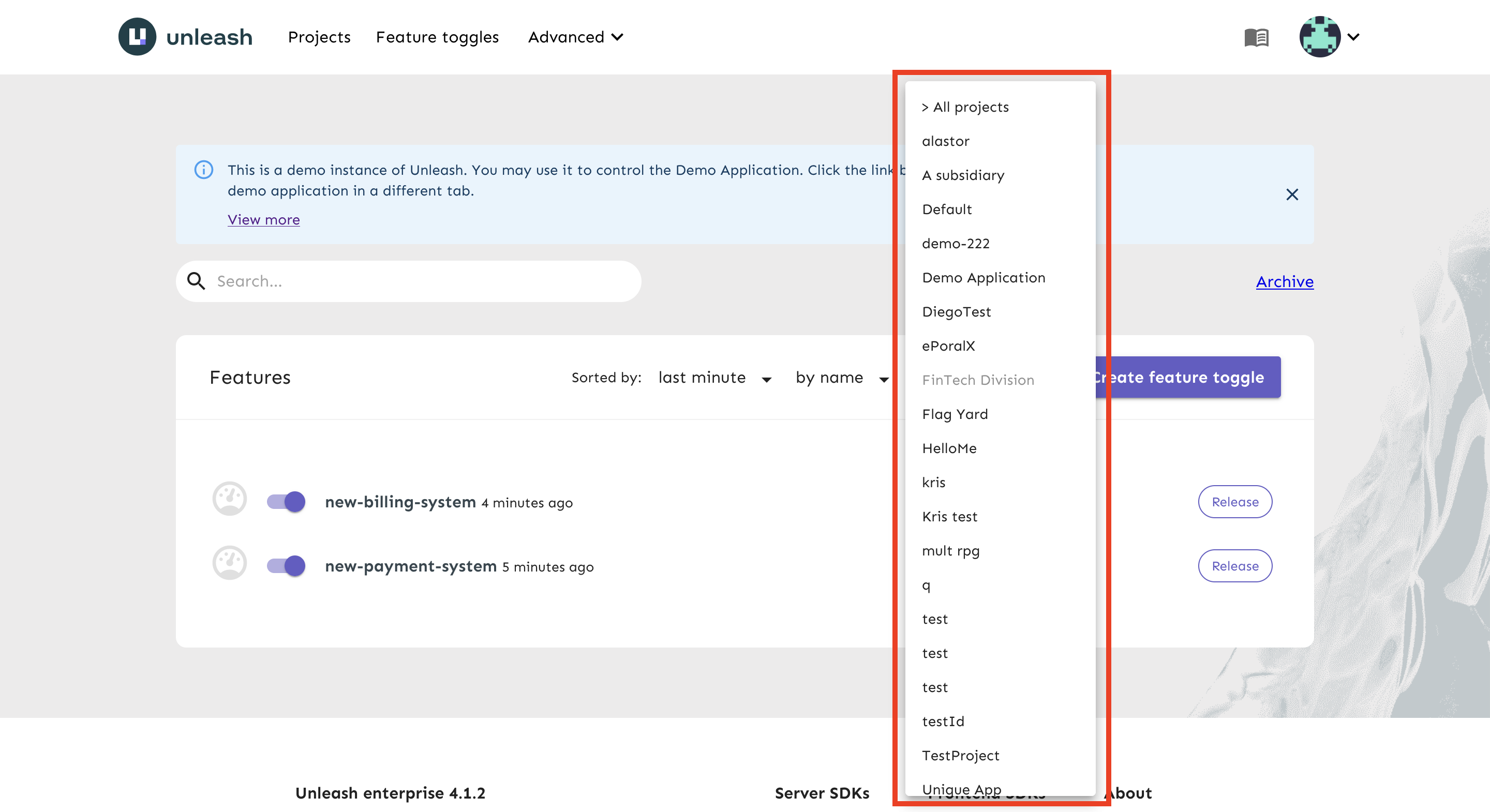Select mult rpg project
The height and width of the screenshot is (812, 1490).
pyautogui.click(x=1000, y=551)
